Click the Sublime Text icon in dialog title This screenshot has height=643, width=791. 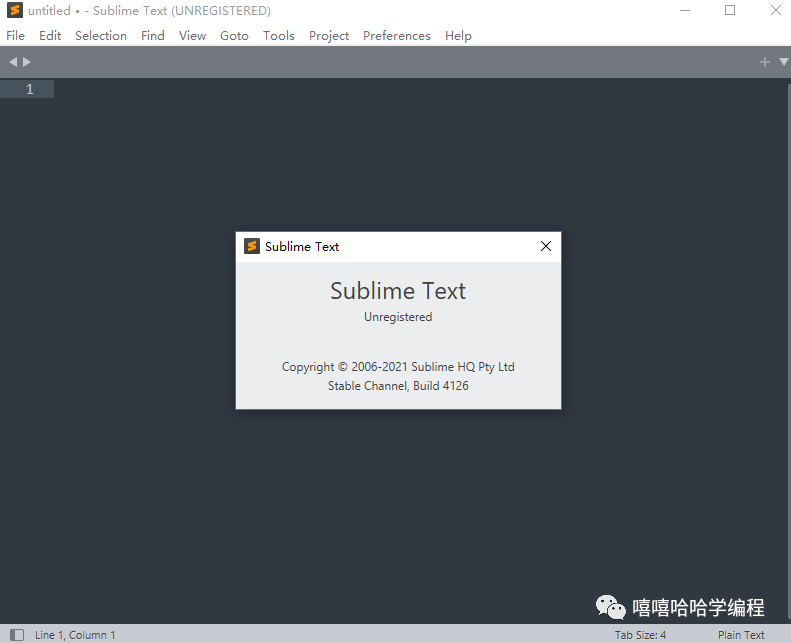pos(252,246)
